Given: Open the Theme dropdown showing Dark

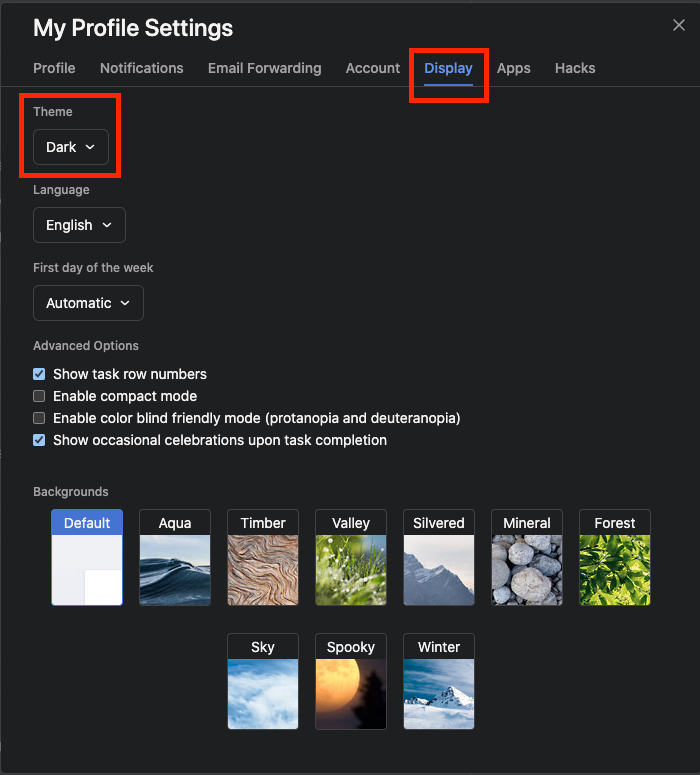Looking at the screenshot, I should pyautogui.click(x=71, y=147).
